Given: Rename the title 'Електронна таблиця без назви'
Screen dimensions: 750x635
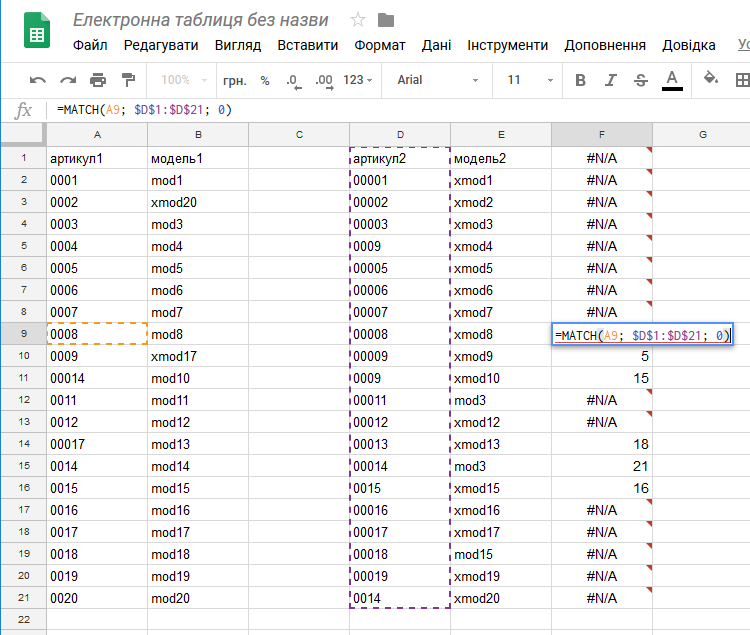Looking at the screenshot, I should [200, 20].
